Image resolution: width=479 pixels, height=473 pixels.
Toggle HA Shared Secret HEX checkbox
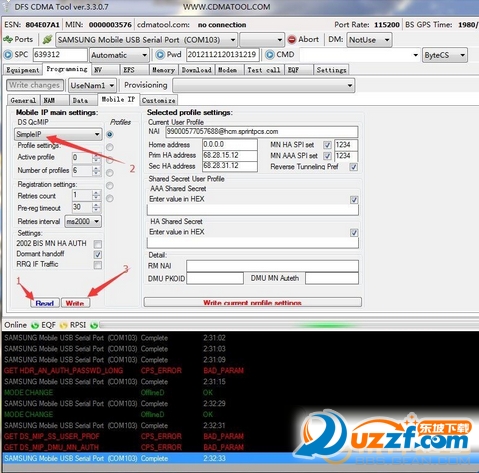tap(354, 232)
